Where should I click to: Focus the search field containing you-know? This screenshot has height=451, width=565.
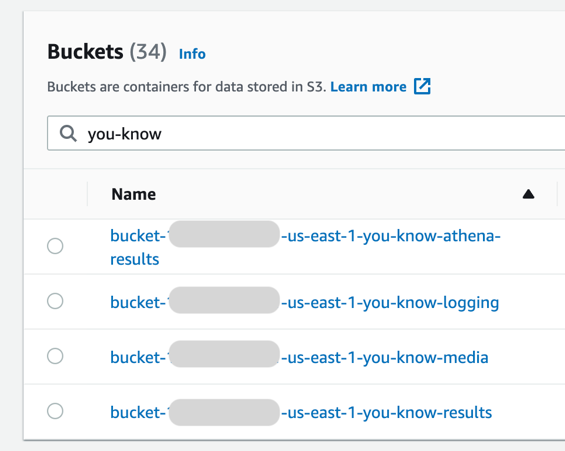pos(306,133)
